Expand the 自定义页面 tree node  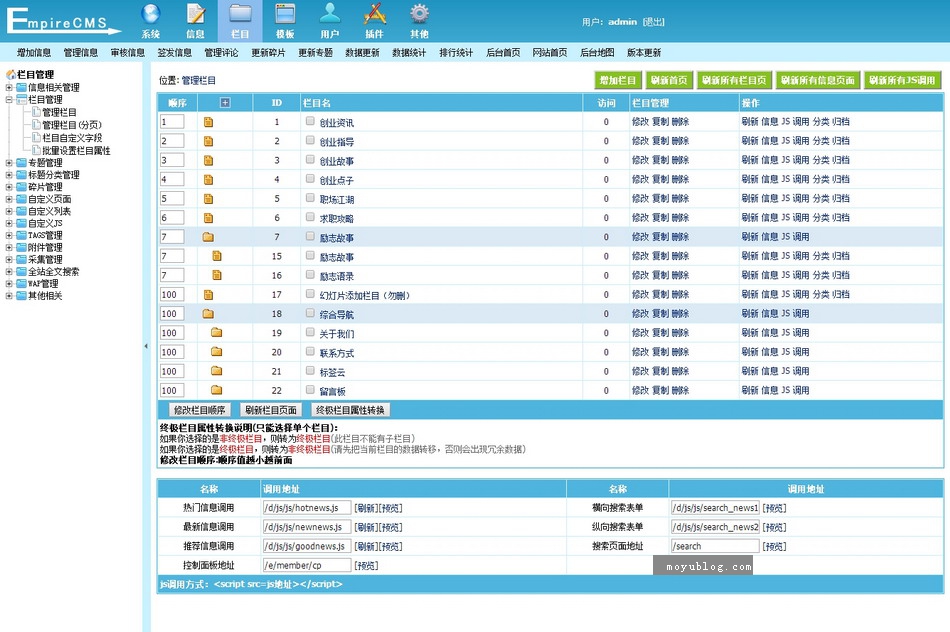[9, 199]
